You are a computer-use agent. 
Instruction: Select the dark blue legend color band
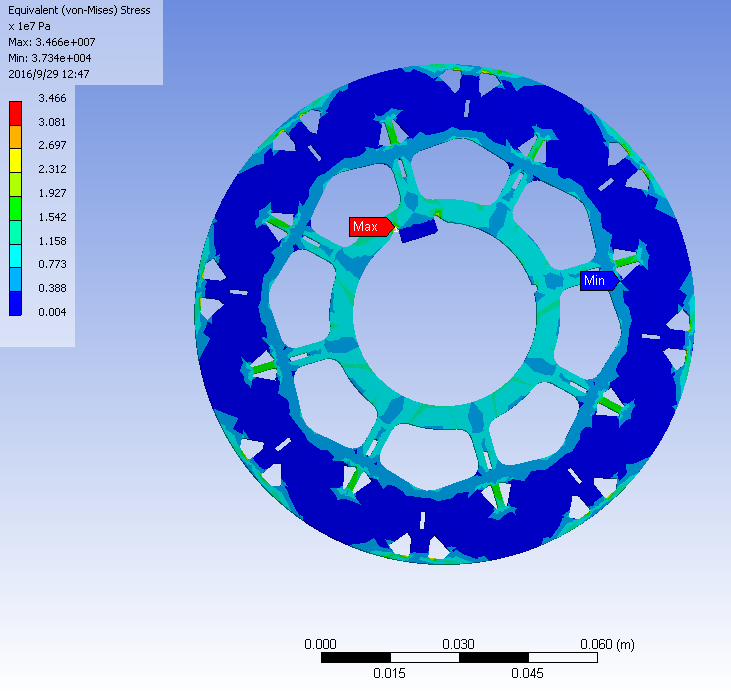click(15, 304)
